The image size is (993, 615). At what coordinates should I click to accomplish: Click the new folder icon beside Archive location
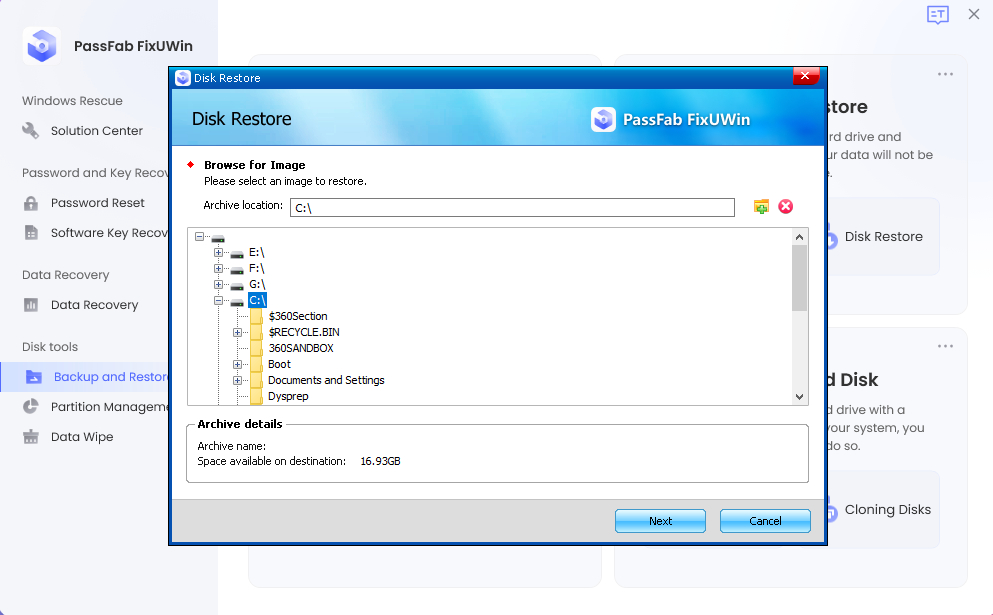(761, 207)
